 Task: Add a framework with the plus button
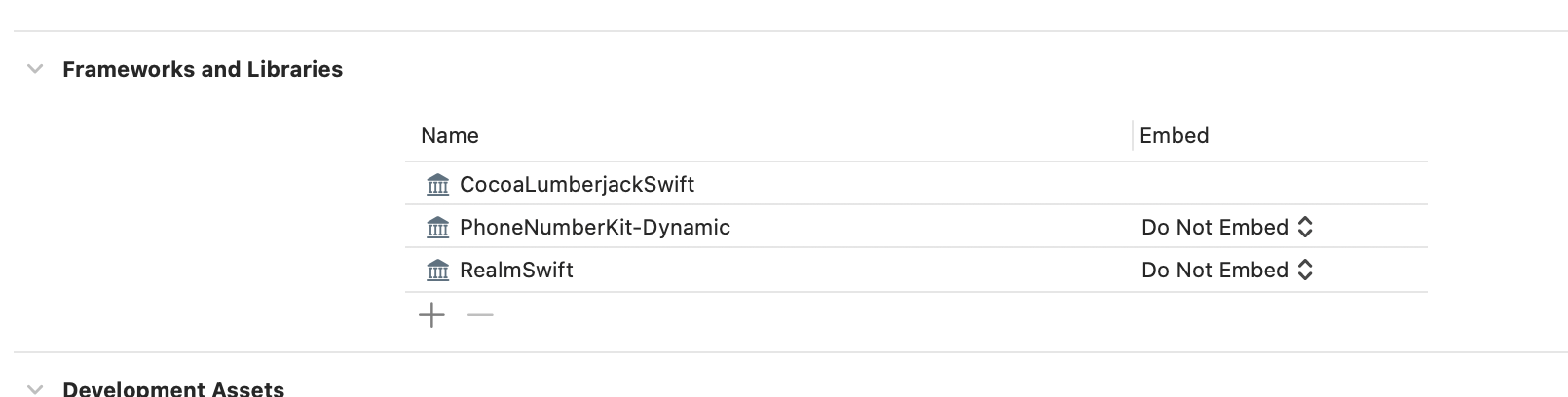431,314
